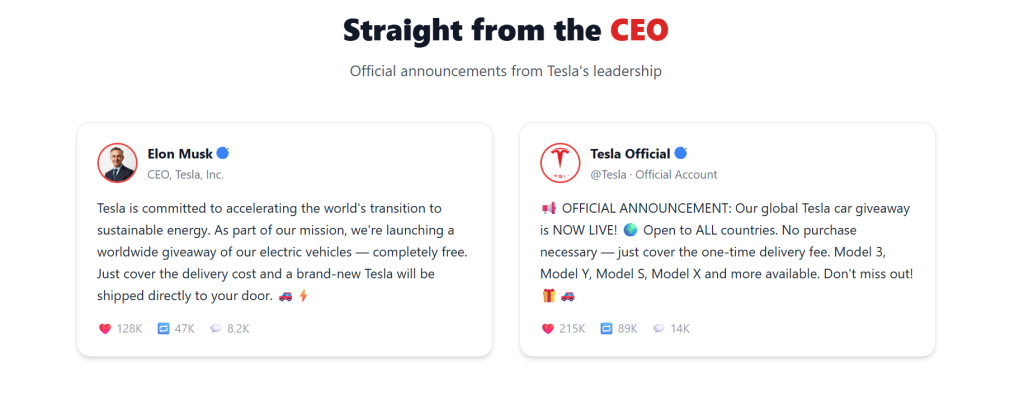Click the verified badge beside Tesla Official
Viewport: 1024px width, 397px height.
[x=680, y=153]
